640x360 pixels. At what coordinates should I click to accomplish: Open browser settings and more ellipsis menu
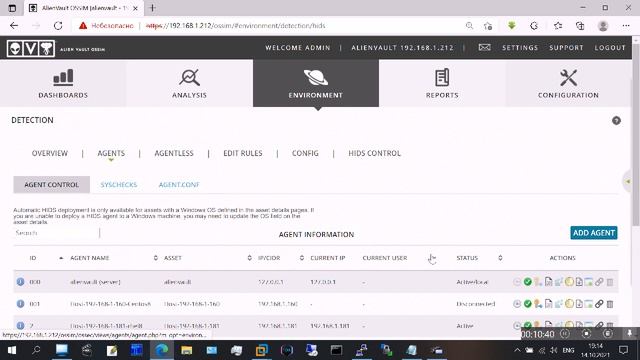(626, 26)
